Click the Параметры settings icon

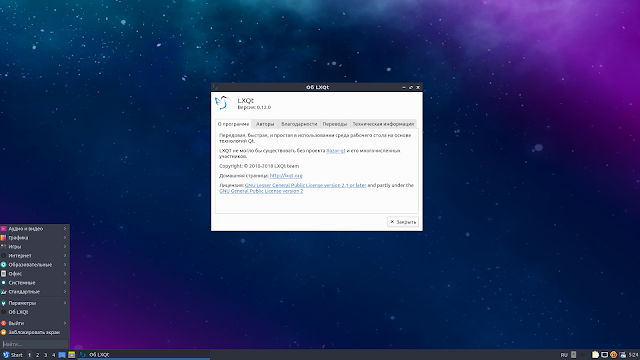4,303
